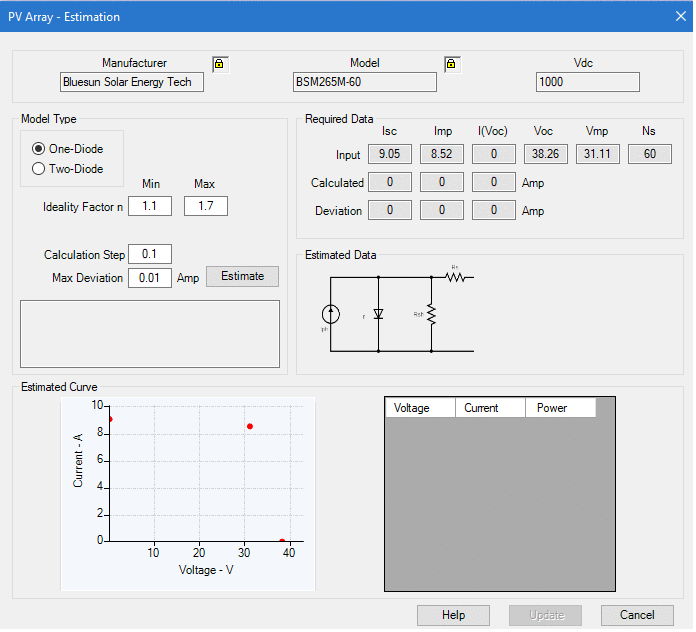The width and height of the screenshot is (696, 632).
Task: Click the lock icon next to Model
Action: pyautogui.click(x=451, y=64)
